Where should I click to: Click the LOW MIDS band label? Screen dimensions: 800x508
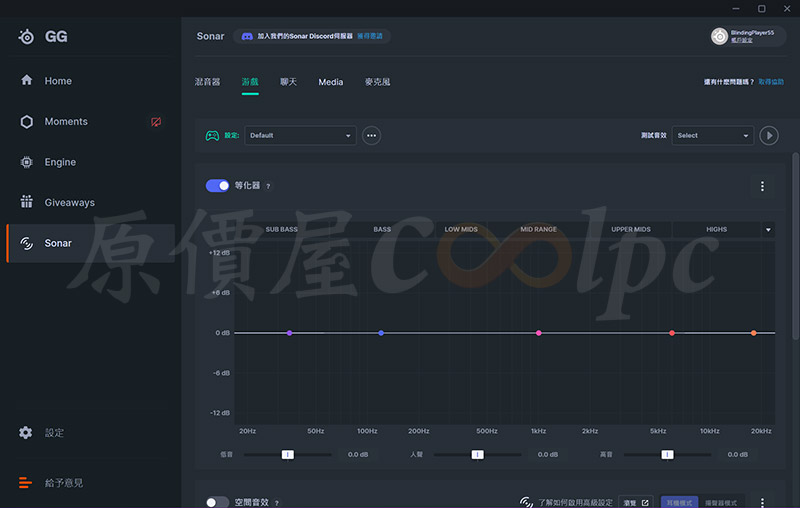click(461, 230)
